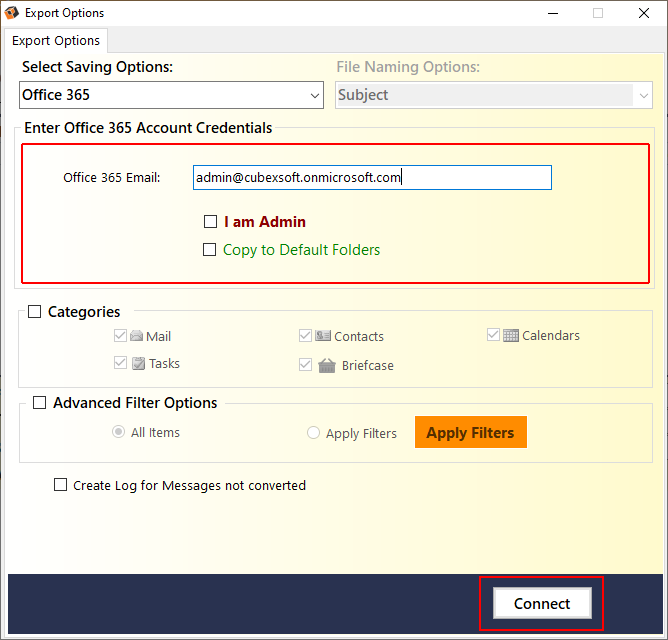Toggle the Categories checkbox

[x=35, y=311]
